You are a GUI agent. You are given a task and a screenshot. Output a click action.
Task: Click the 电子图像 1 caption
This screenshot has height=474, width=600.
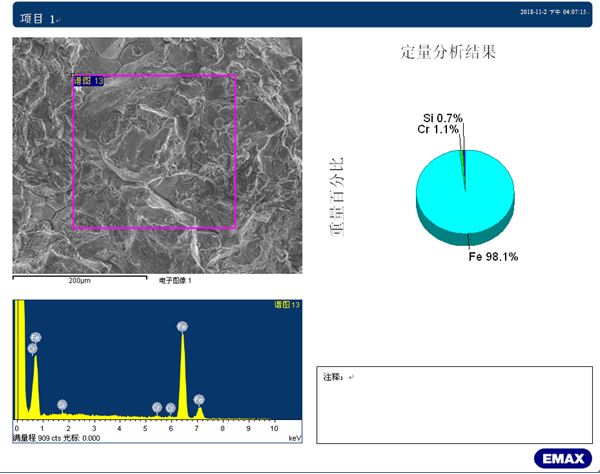tap(175, 281)
